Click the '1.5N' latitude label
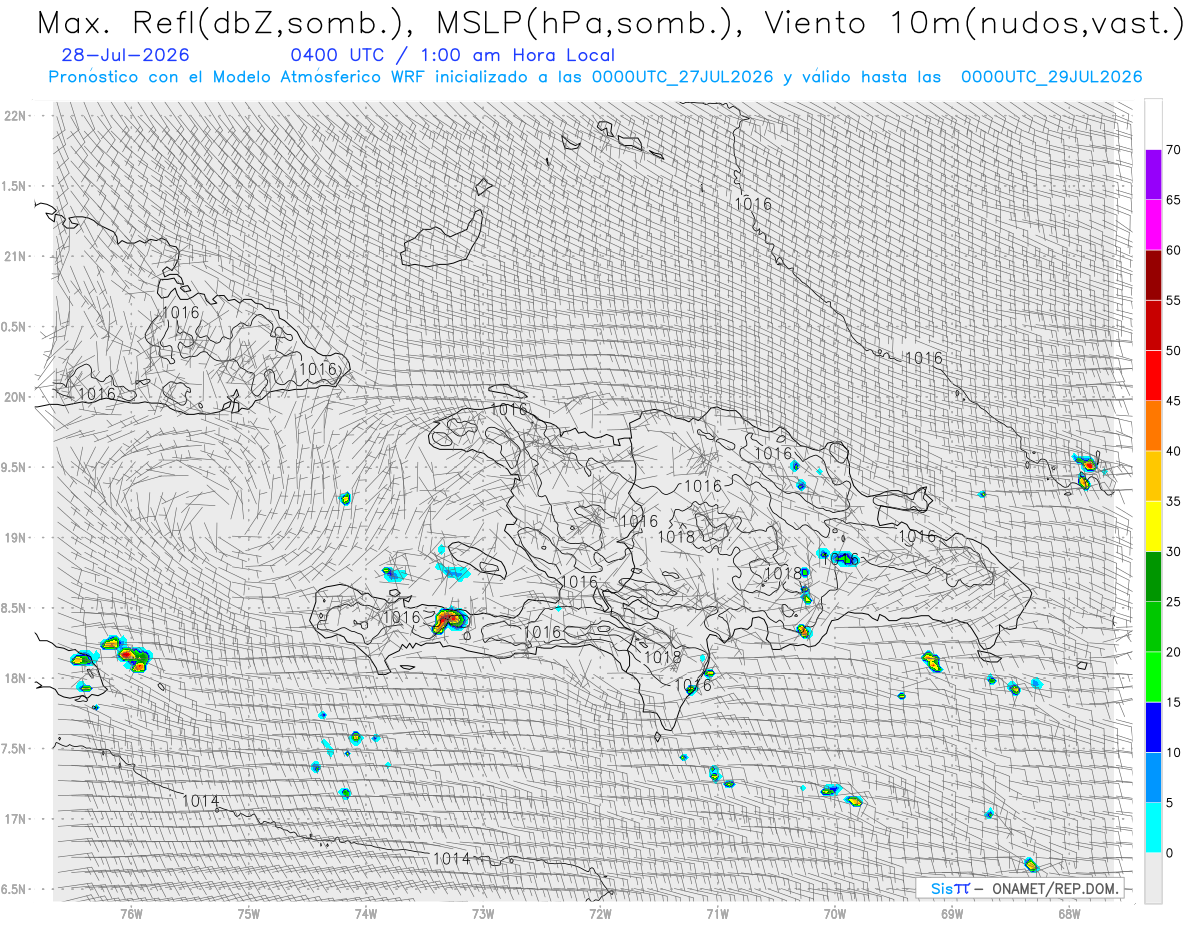Image resolution: width=1200 pixels, height=927 pixels. (x=14, y=186)
